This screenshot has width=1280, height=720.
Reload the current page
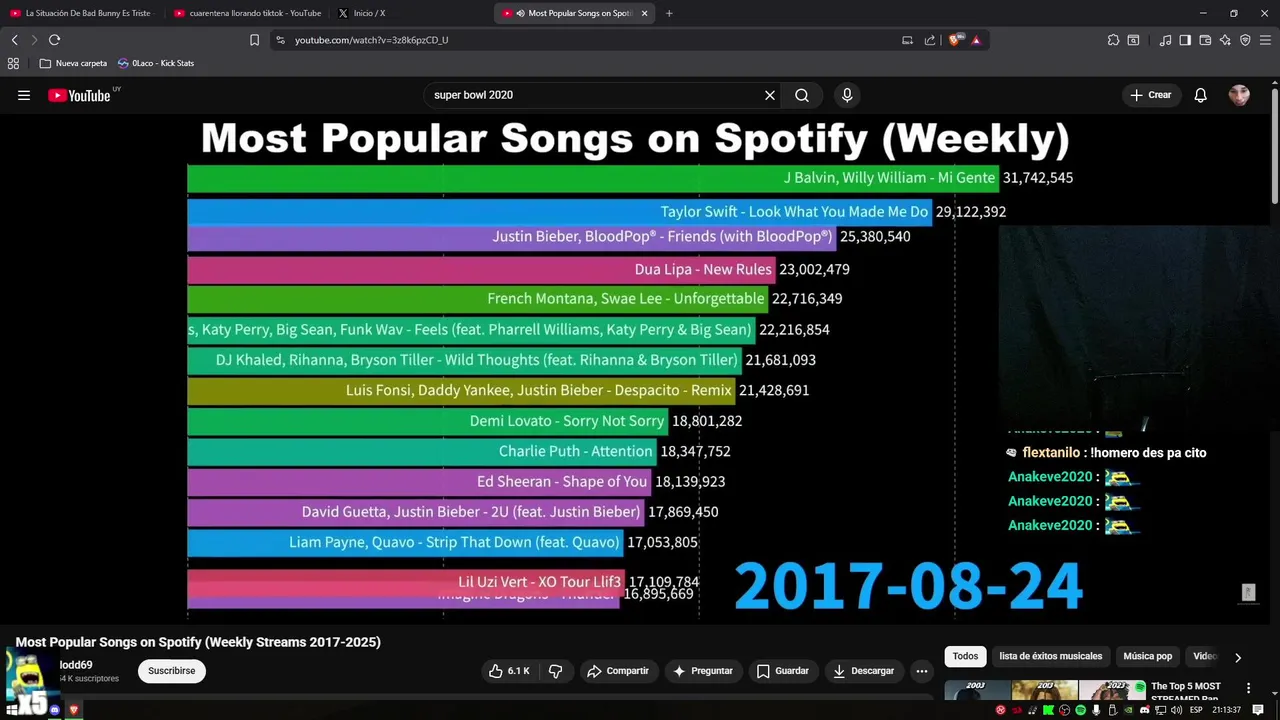tap(54, 40)
